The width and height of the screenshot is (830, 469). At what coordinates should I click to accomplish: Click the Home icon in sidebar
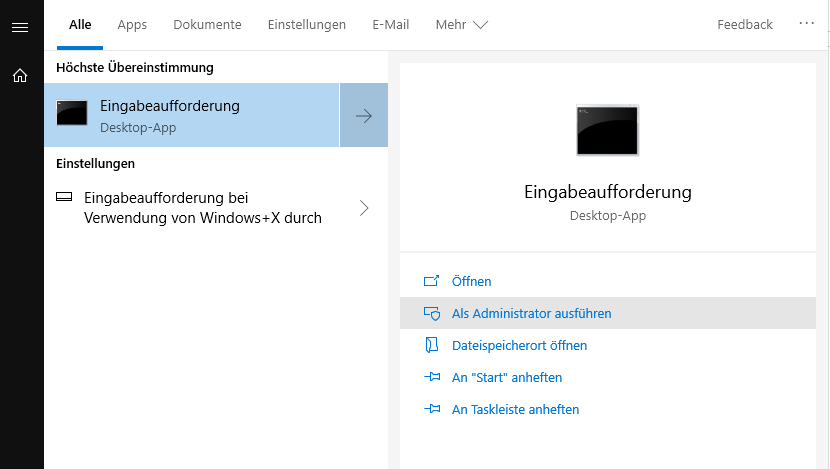[x=20, y=75]
